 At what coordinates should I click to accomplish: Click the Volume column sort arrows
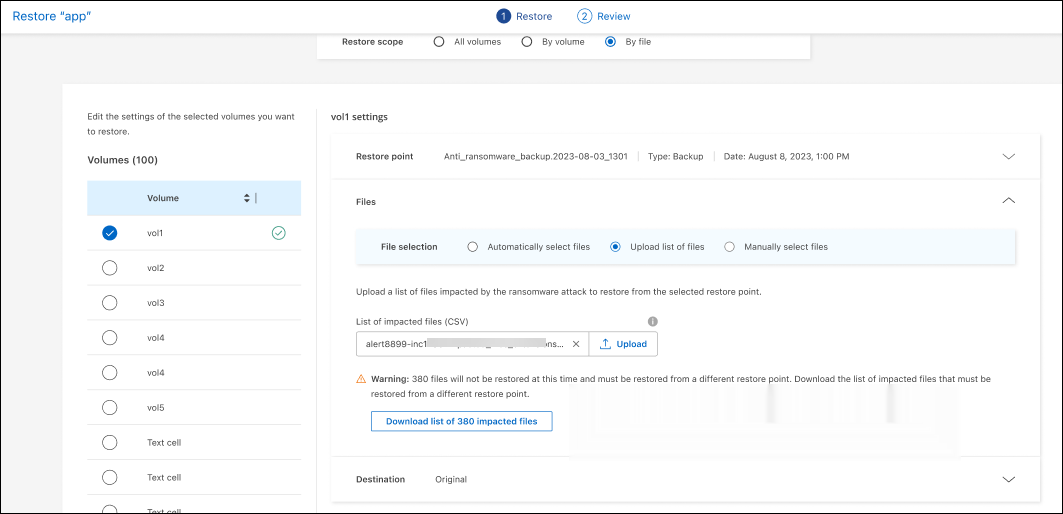pos(247,198)
